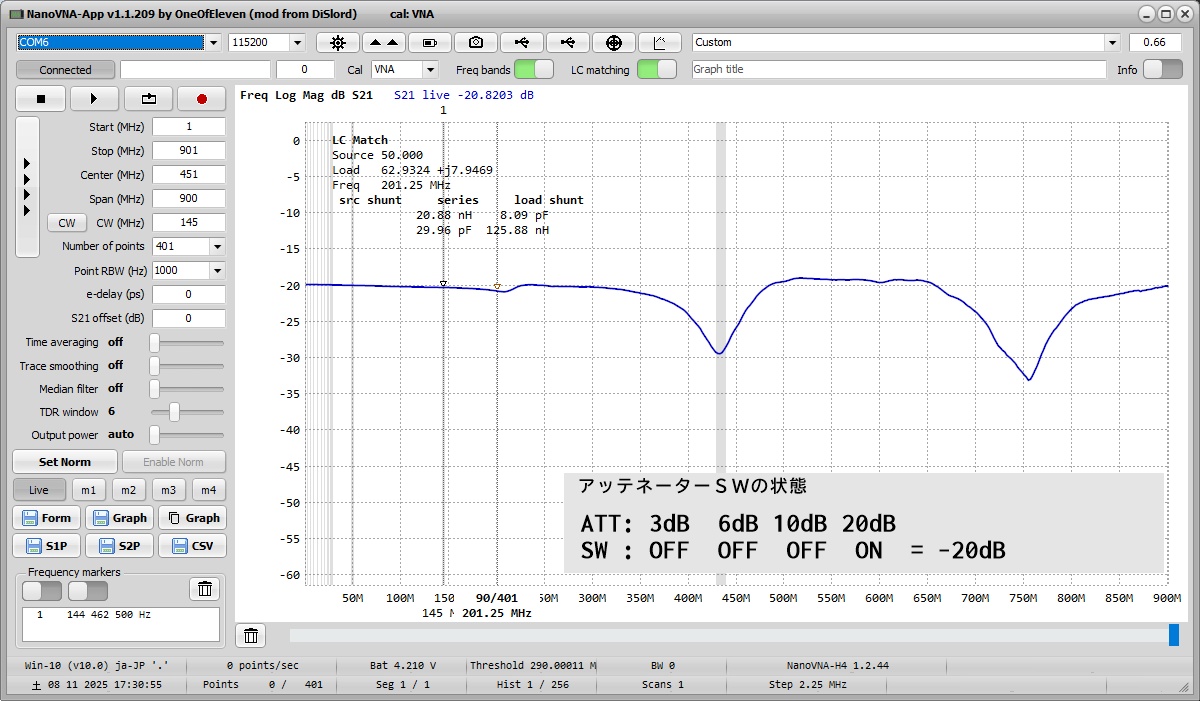The width and height of the screenshot is (1200, 701).
Task: Open the COM6 port dropdown
Action: (213, 42)
